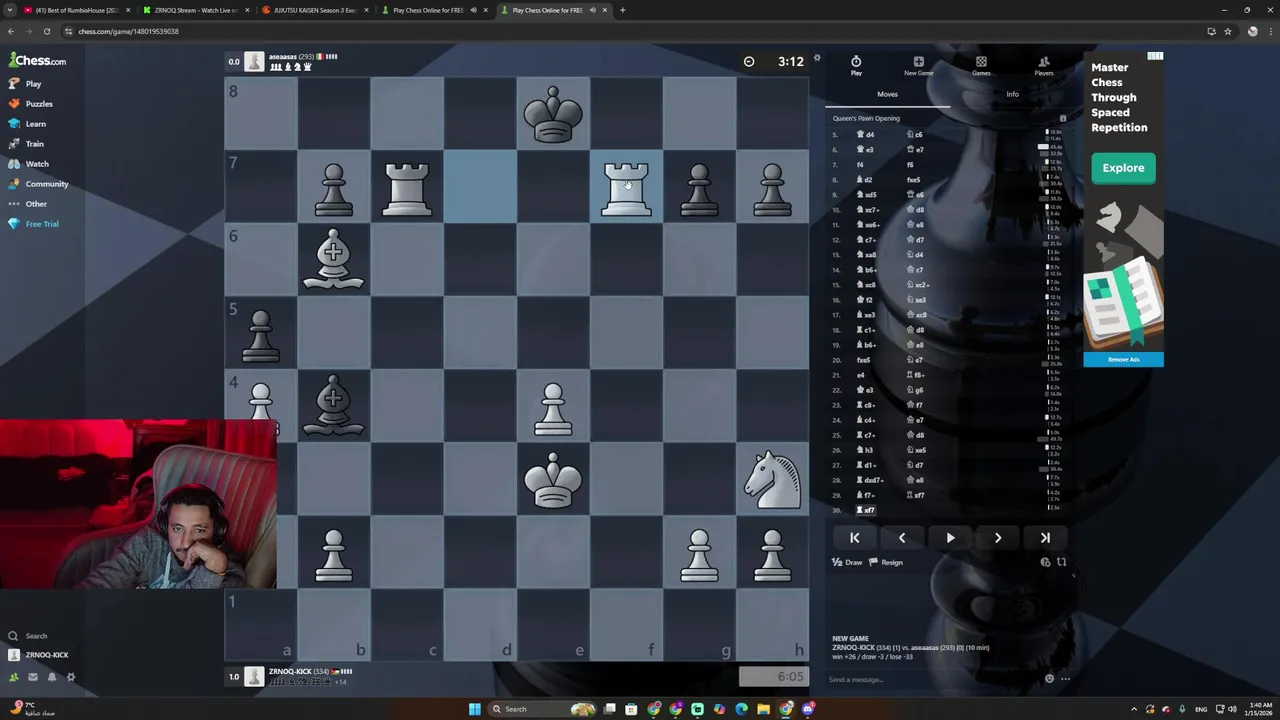Viewport: 1280px width, 720px height.
Task: Click the icon left of the 3:12 clock
Action: pos(749,62)
